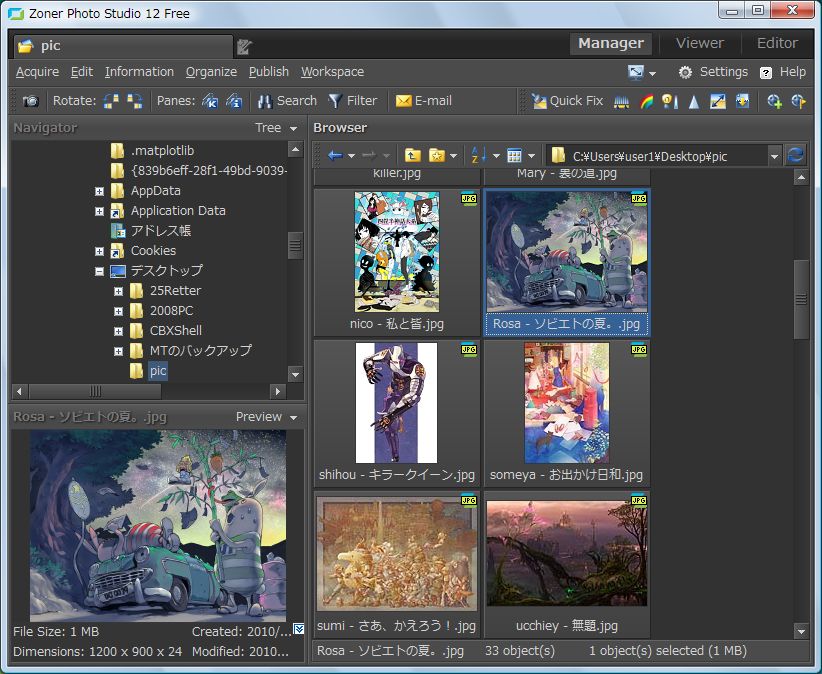Open the Navigator Tree dropdown
The height and width of the screenshot is (674, 822).
point(294,128)
